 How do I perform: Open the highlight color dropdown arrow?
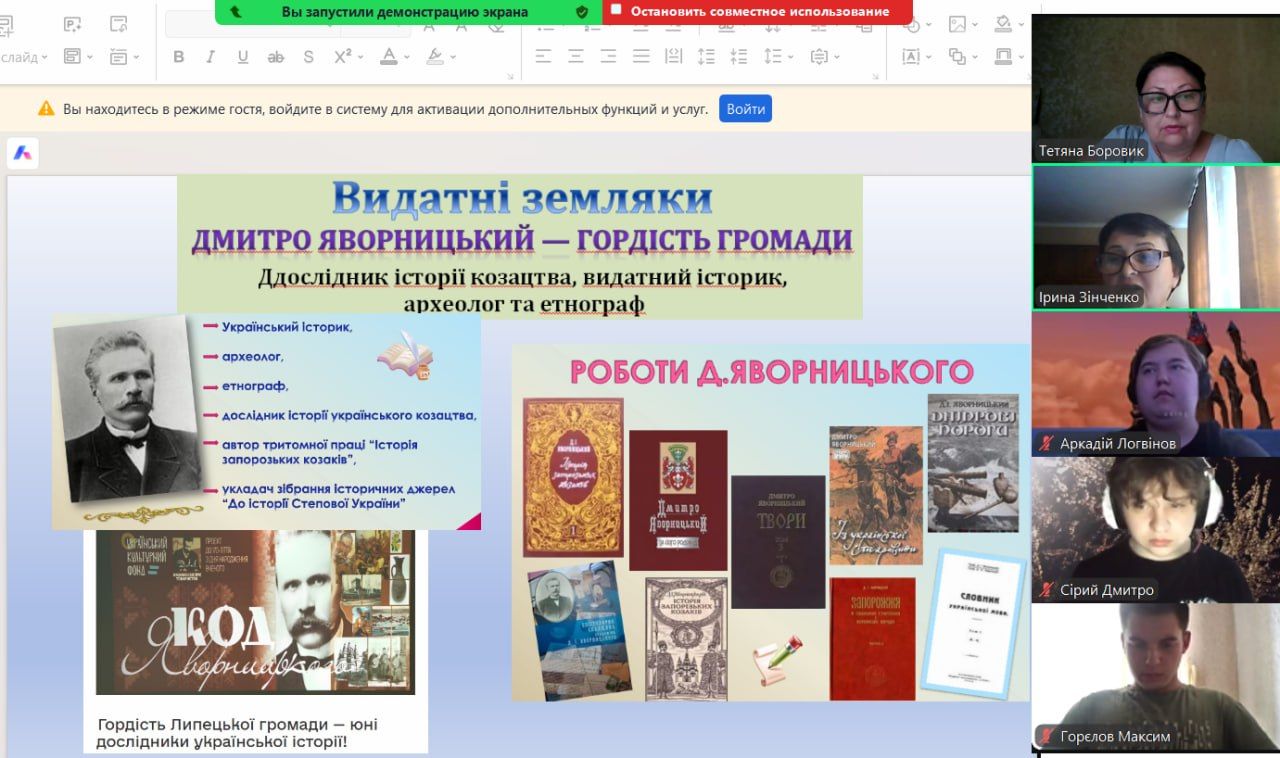click(452, 57)
